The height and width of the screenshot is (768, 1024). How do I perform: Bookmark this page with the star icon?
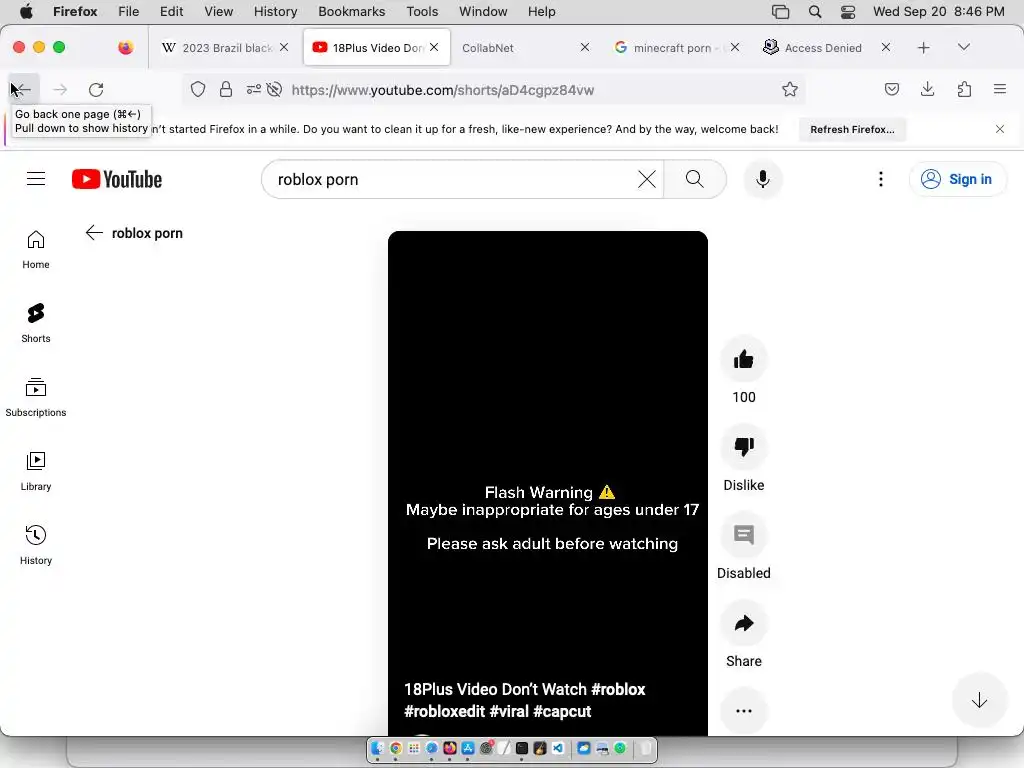coord(790,89)
